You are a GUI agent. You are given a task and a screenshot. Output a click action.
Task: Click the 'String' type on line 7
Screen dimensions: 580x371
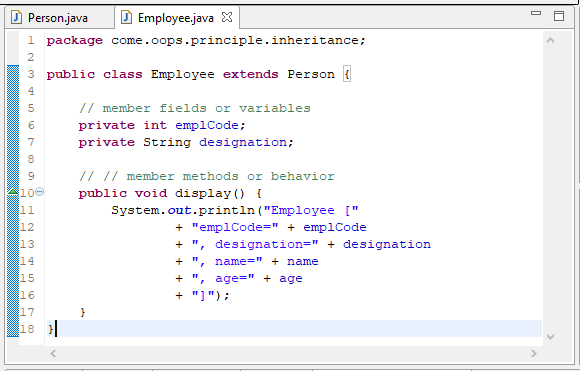tap(167, 142)
